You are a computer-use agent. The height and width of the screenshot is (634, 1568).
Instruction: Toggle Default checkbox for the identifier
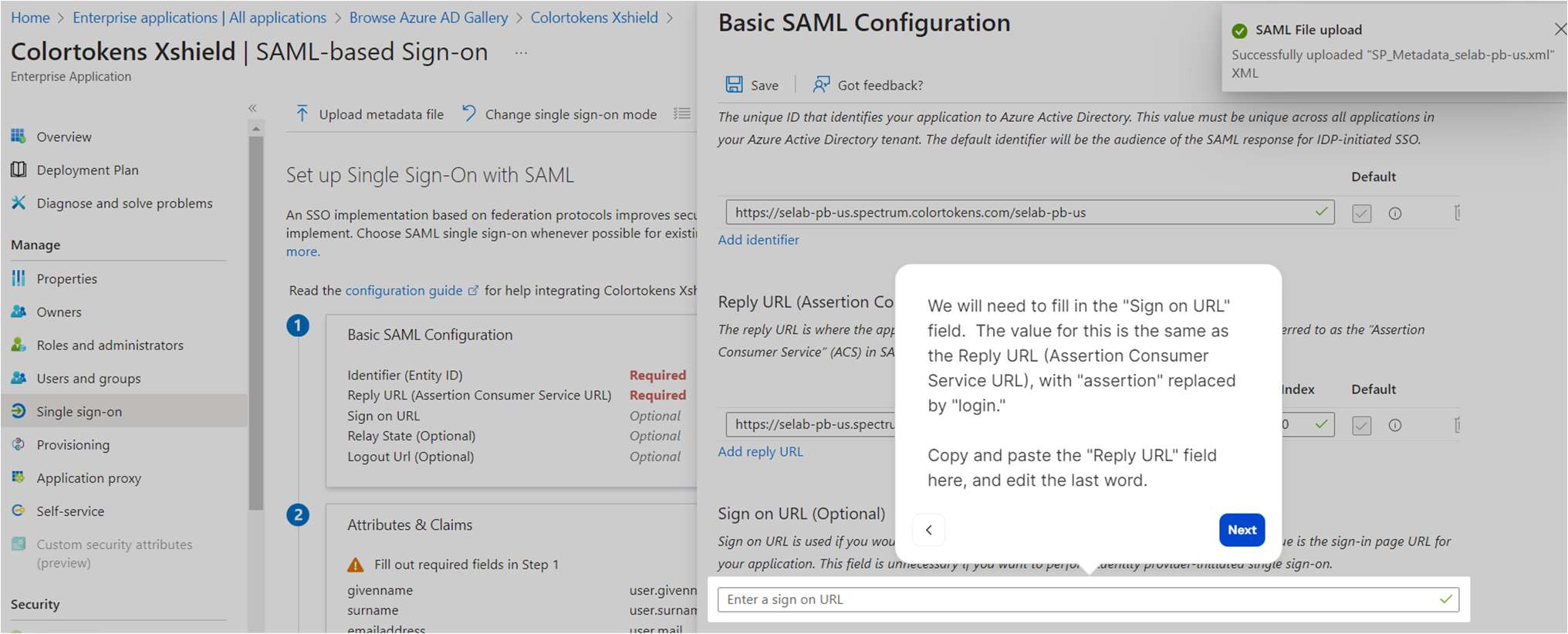[x=1362, y=214]
